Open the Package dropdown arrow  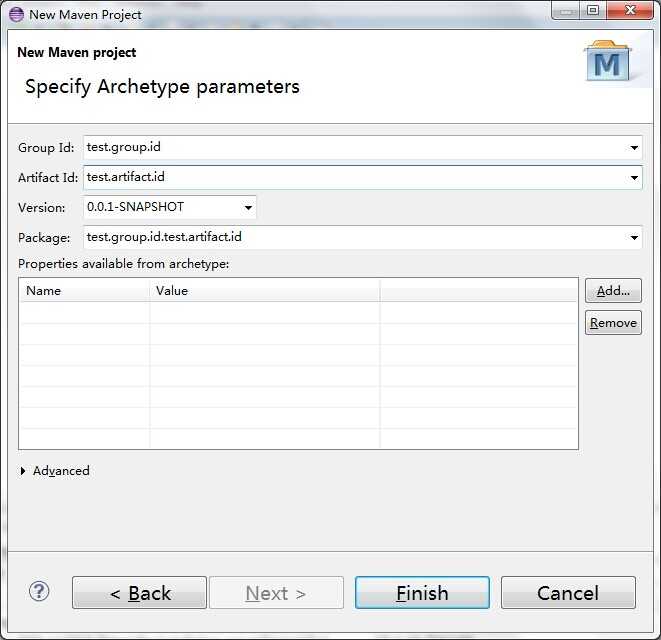point(634,238)
